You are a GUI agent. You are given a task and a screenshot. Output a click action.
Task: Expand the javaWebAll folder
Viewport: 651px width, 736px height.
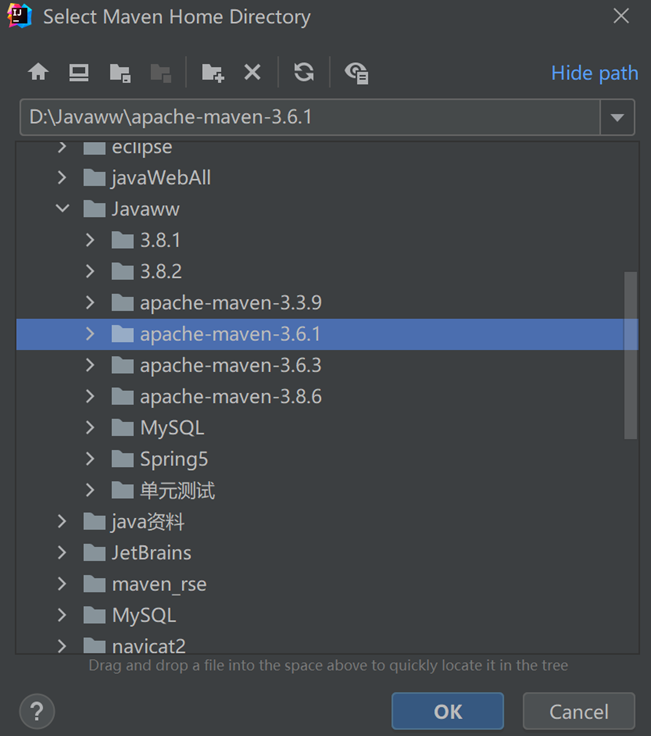click(62, 177)
